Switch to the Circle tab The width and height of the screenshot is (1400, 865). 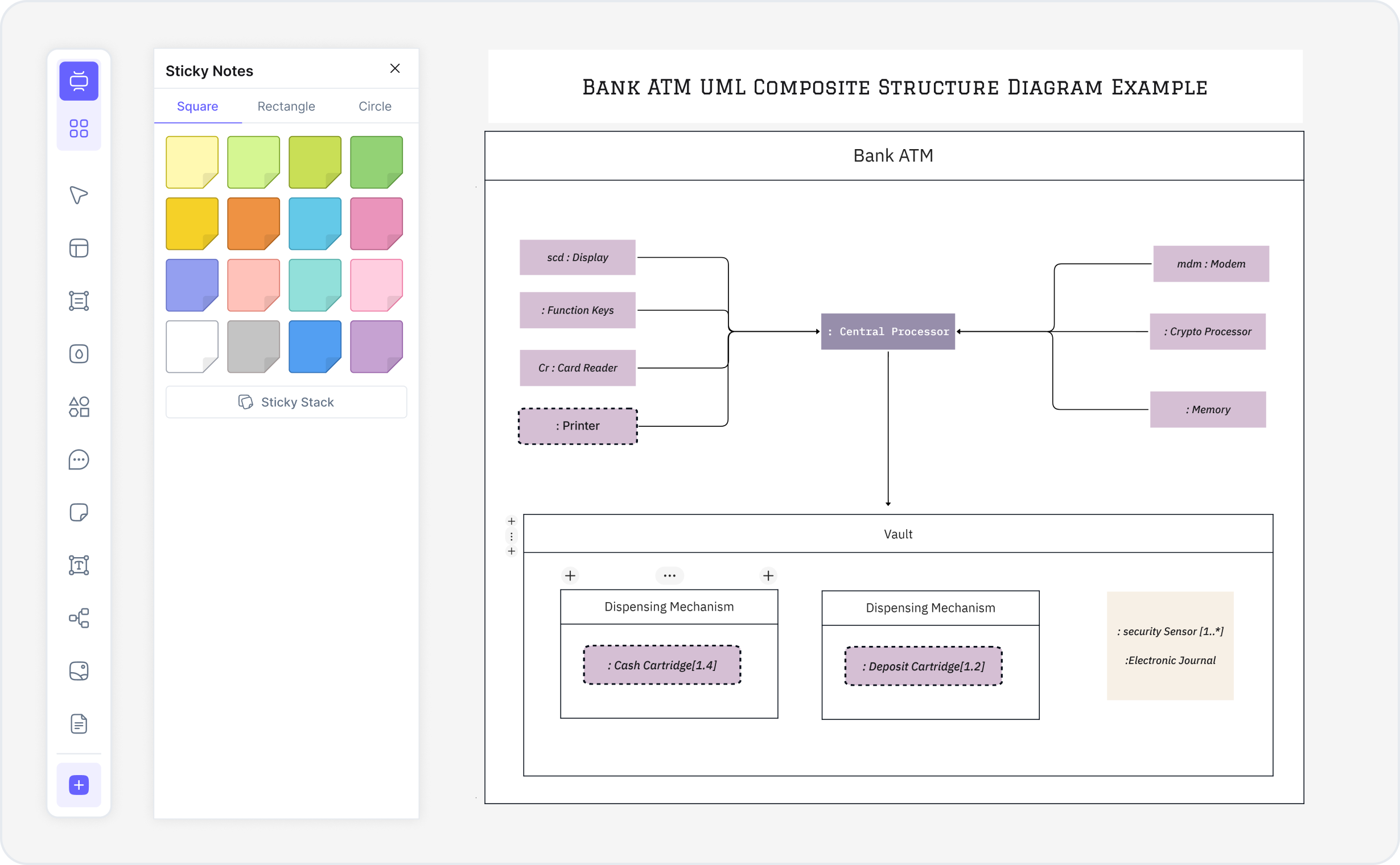point(374,106)
